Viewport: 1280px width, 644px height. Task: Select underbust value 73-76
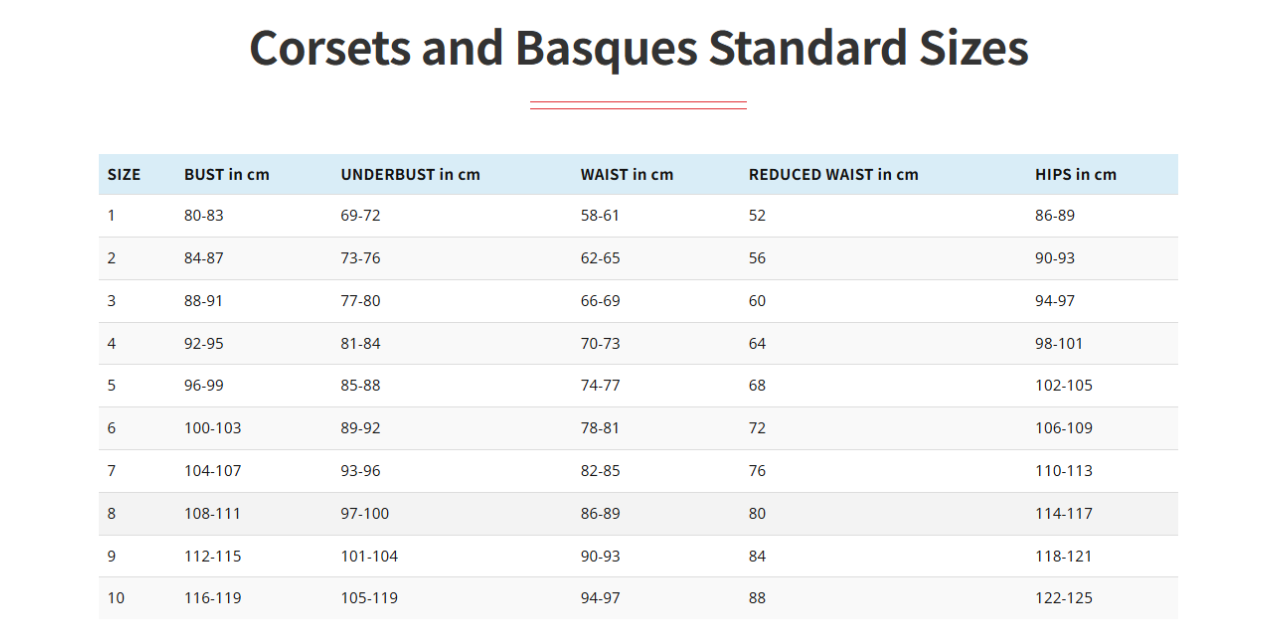pos(360,258)
